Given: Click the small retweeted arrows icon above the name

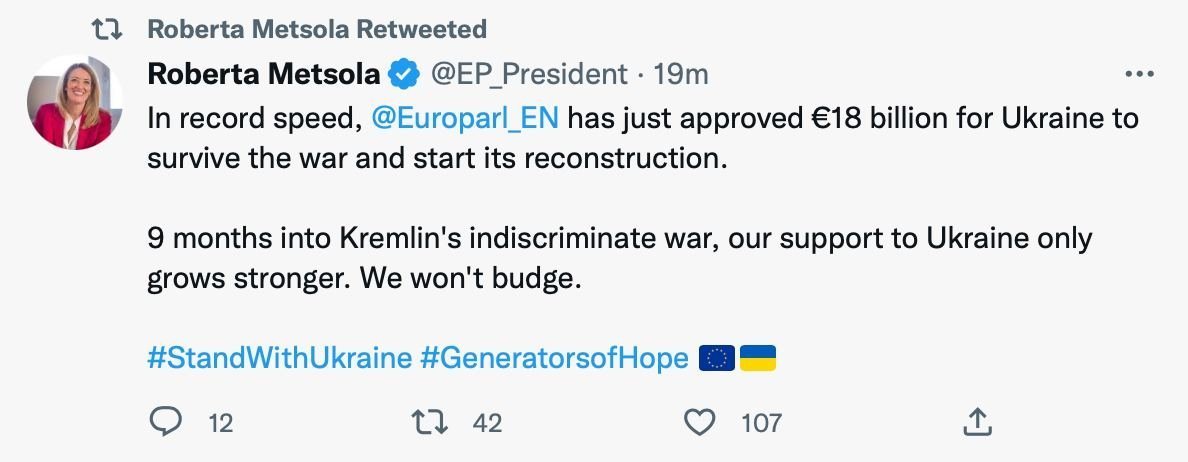Looking at the screenshot, I should pos(106,28).
